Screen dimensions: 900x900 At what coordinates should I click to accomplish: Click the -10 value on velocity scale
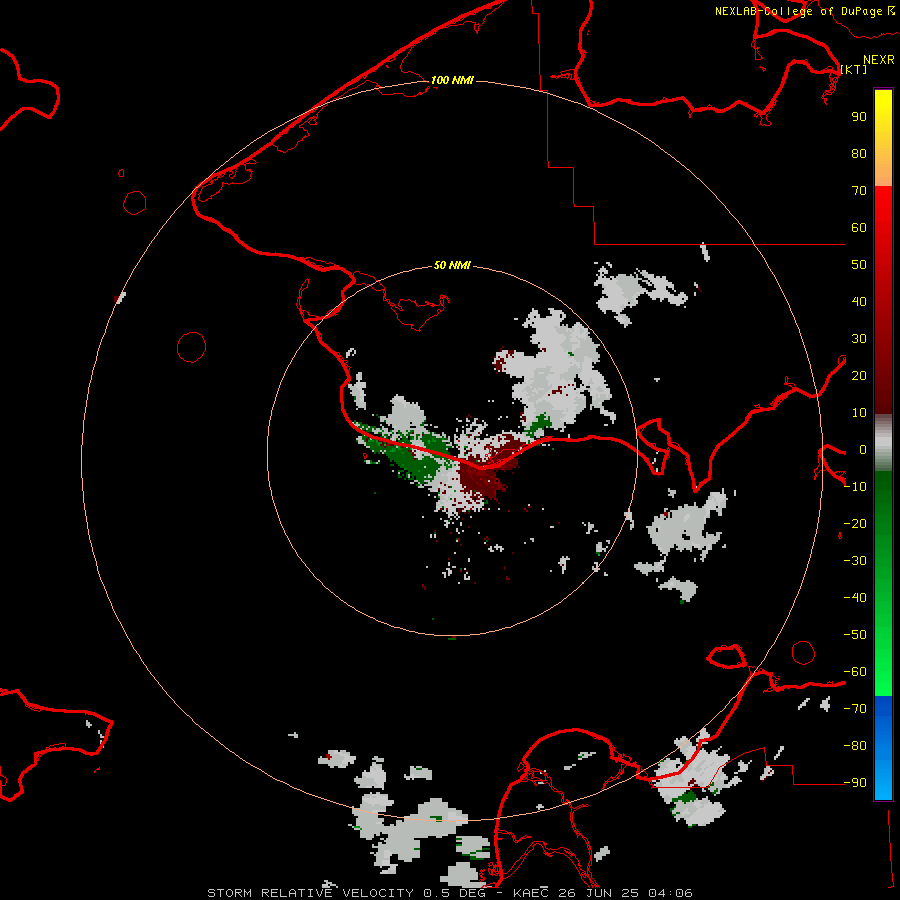(855, 487)
